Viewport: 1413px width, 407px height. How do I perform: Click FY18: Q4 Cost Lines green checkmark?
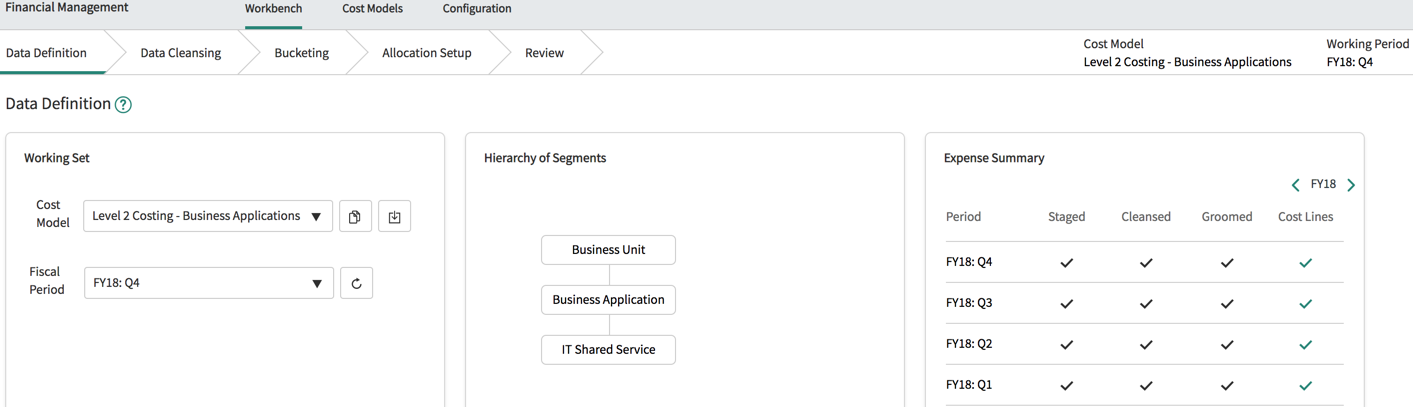pyautogui.click(x=1305, y=263)
